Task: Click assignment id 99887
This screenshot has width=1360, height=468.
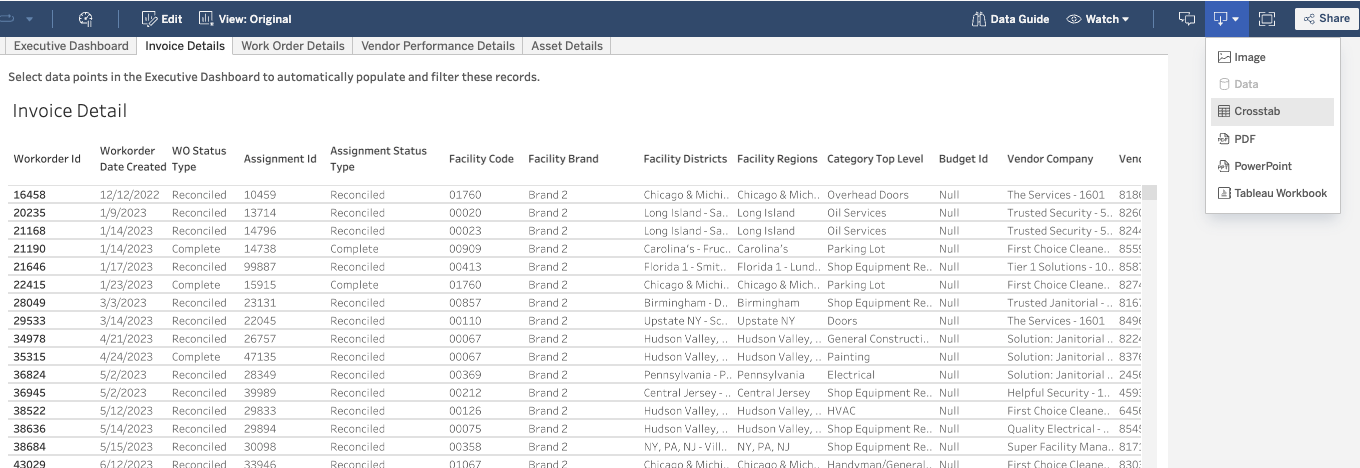Action: pos(260,267)
